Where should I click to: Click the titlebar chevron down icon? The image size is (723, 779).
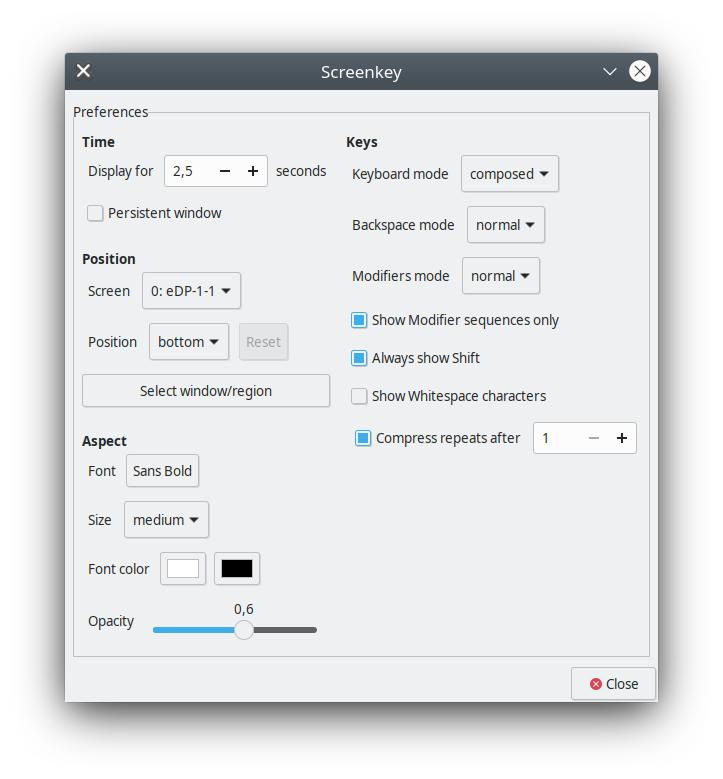point(610,72)
